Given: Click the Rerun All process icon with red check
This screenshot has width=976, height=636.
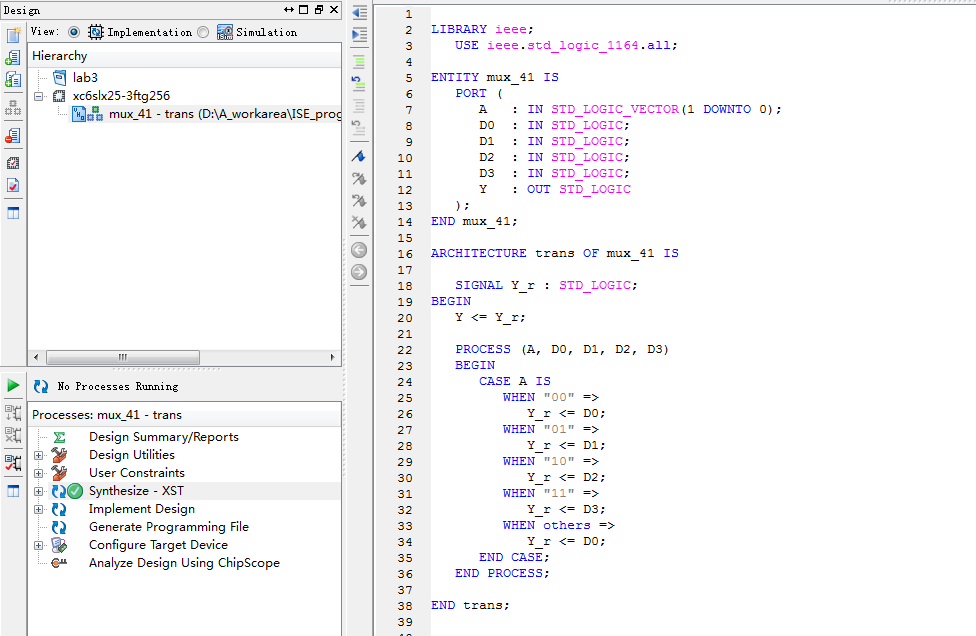Looking at the screenshot, I should pyautogui.click(x=13, y=463).
